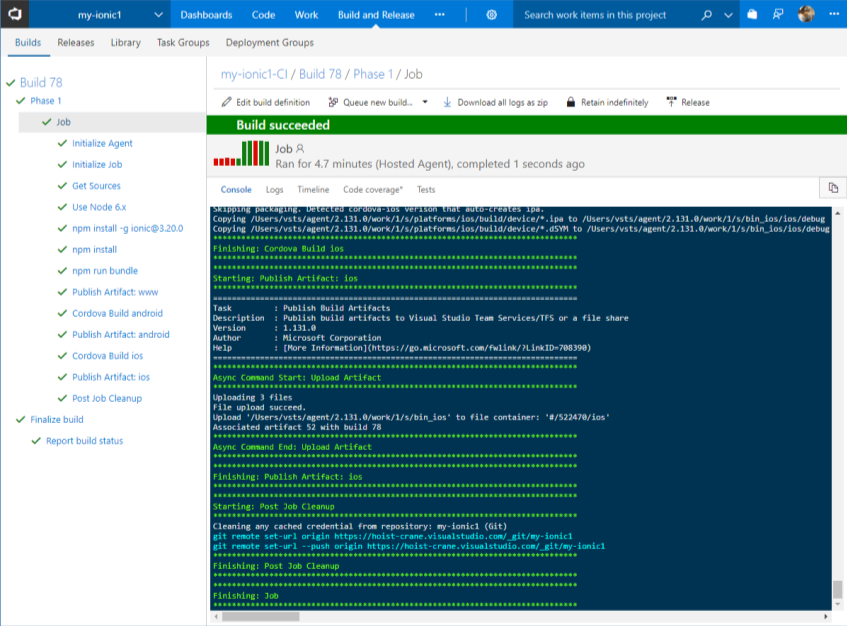Open the Report build status step
The image size is (847, 626).
coord(84,441)
